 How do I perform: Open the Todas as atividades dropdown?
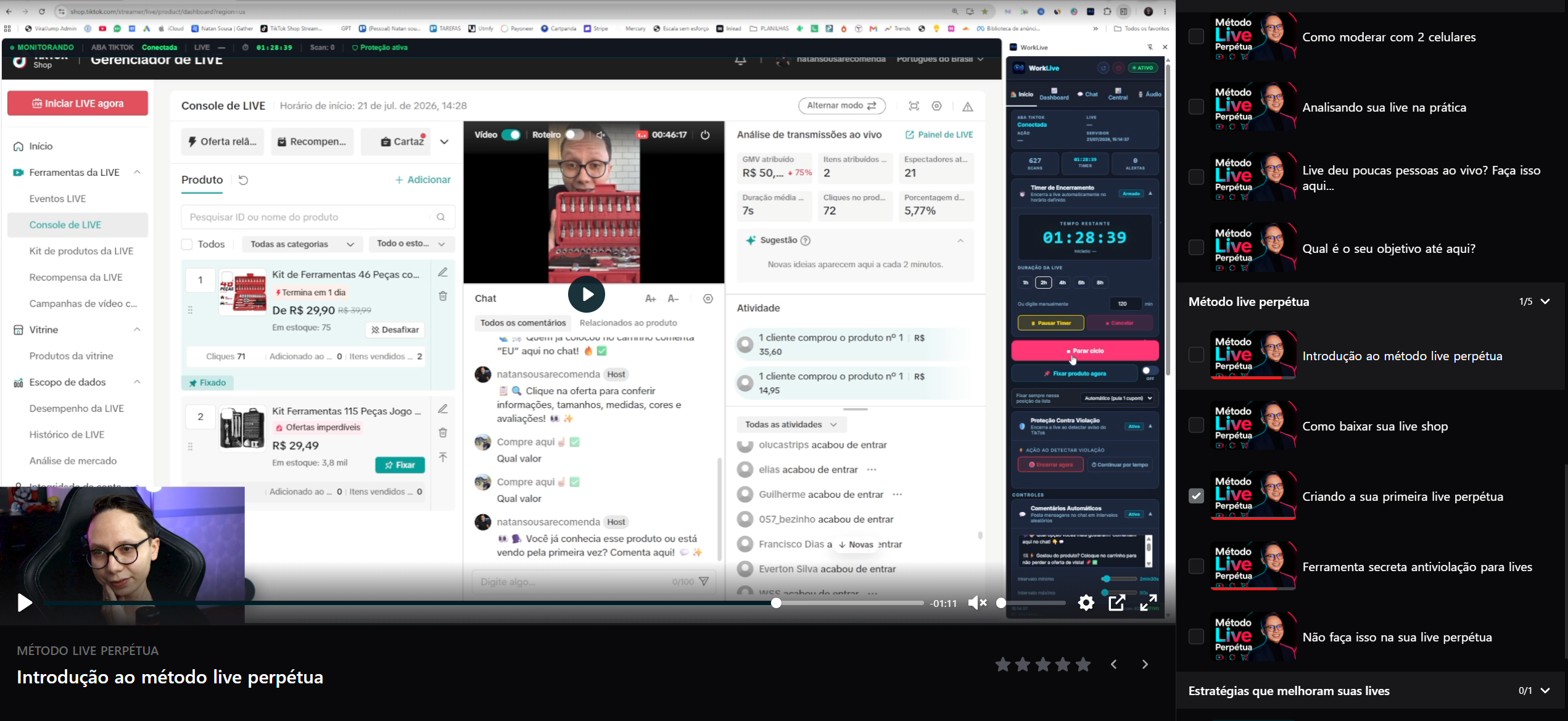pos(791,424)
